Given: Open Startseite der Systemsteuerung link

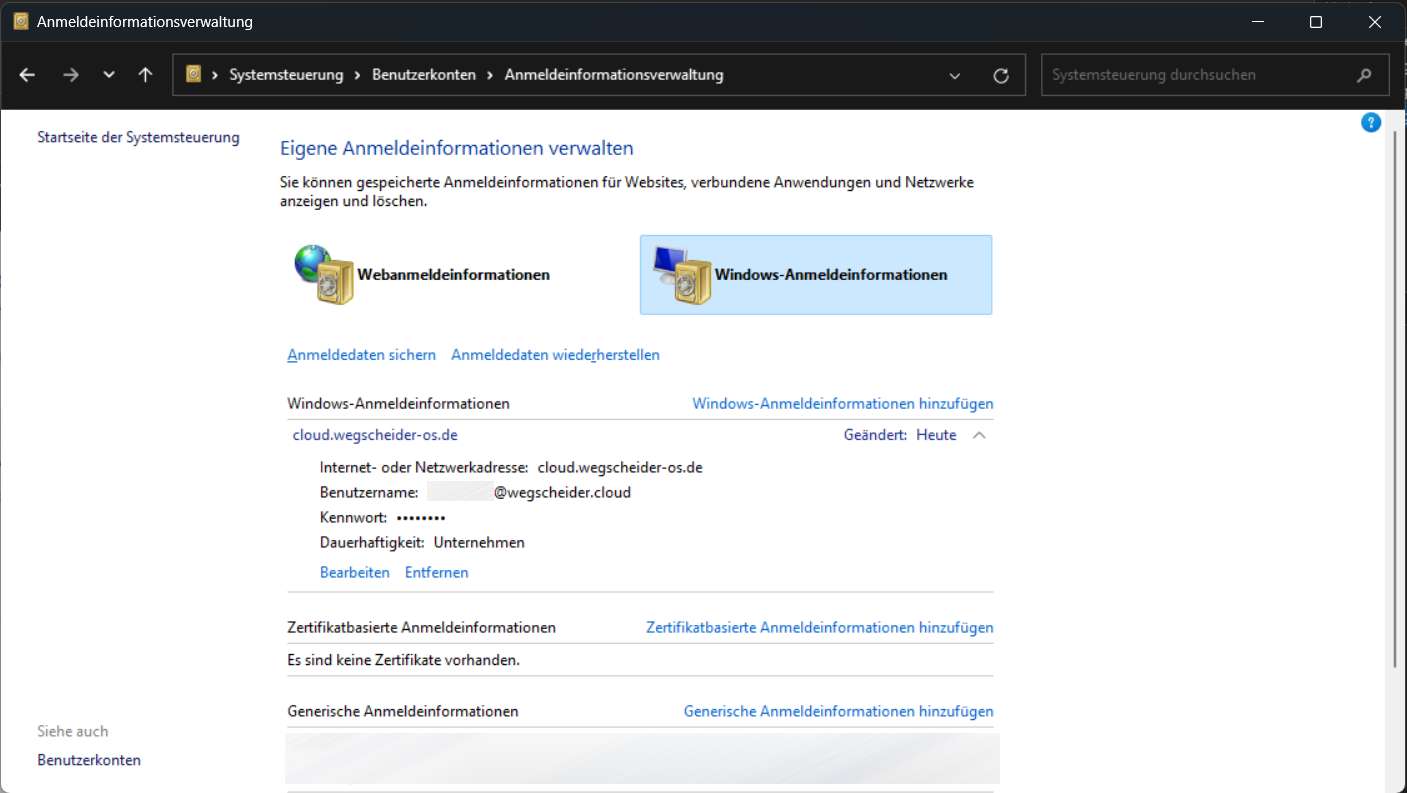Looking at the screenshot, I should 138,137.
